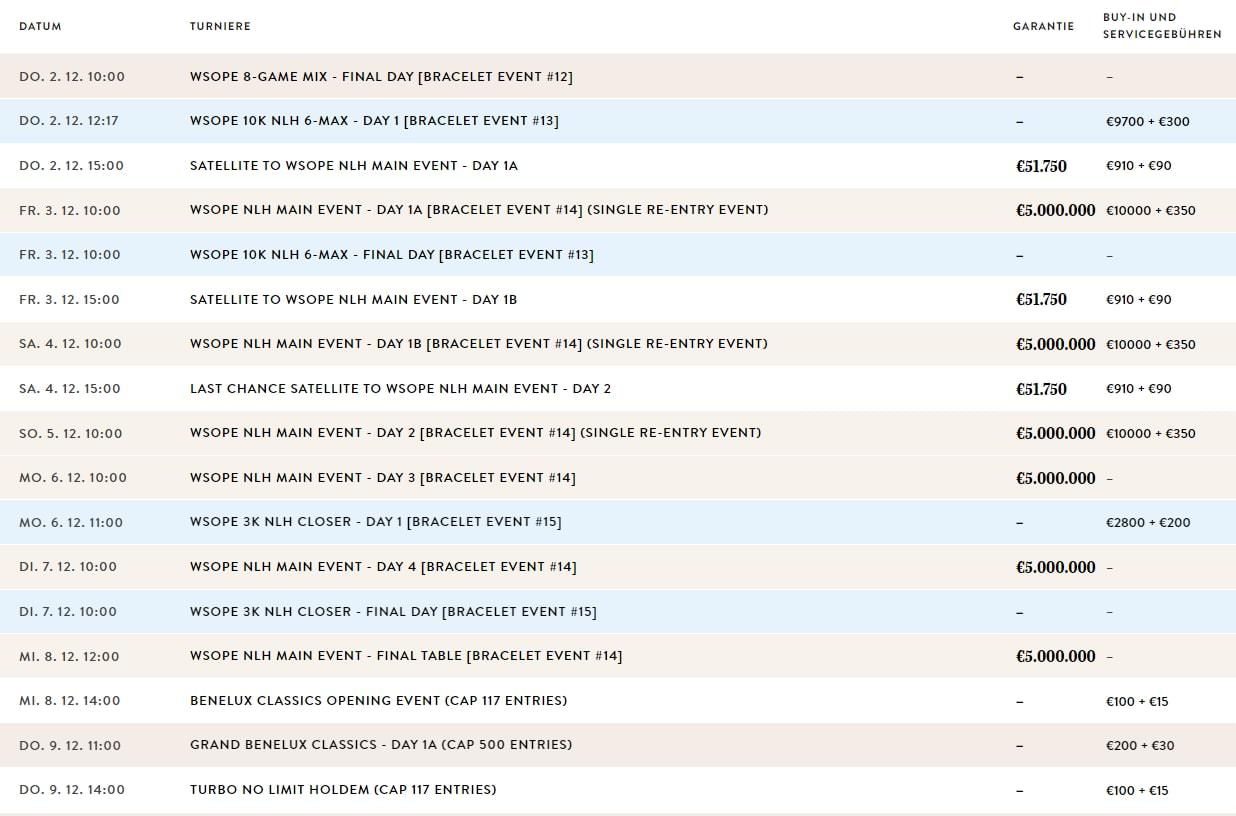Click buy-in €9700 + €300
This screenshot has height=816, width=1236.
[x=1148, y=122]
